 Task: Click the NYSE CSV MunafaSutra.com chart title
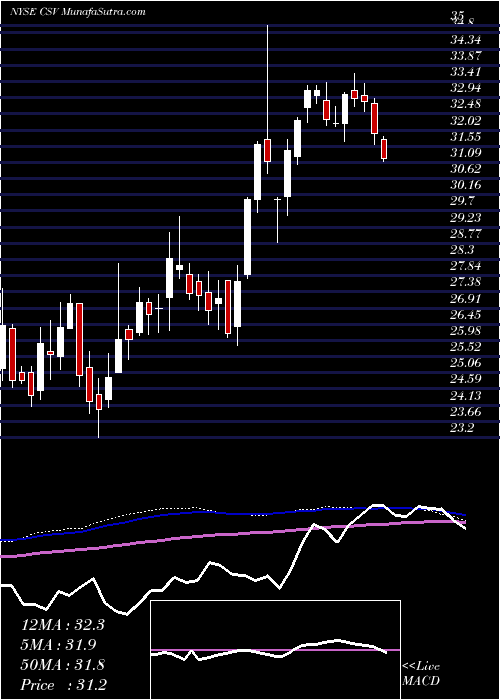pos(78,12)
